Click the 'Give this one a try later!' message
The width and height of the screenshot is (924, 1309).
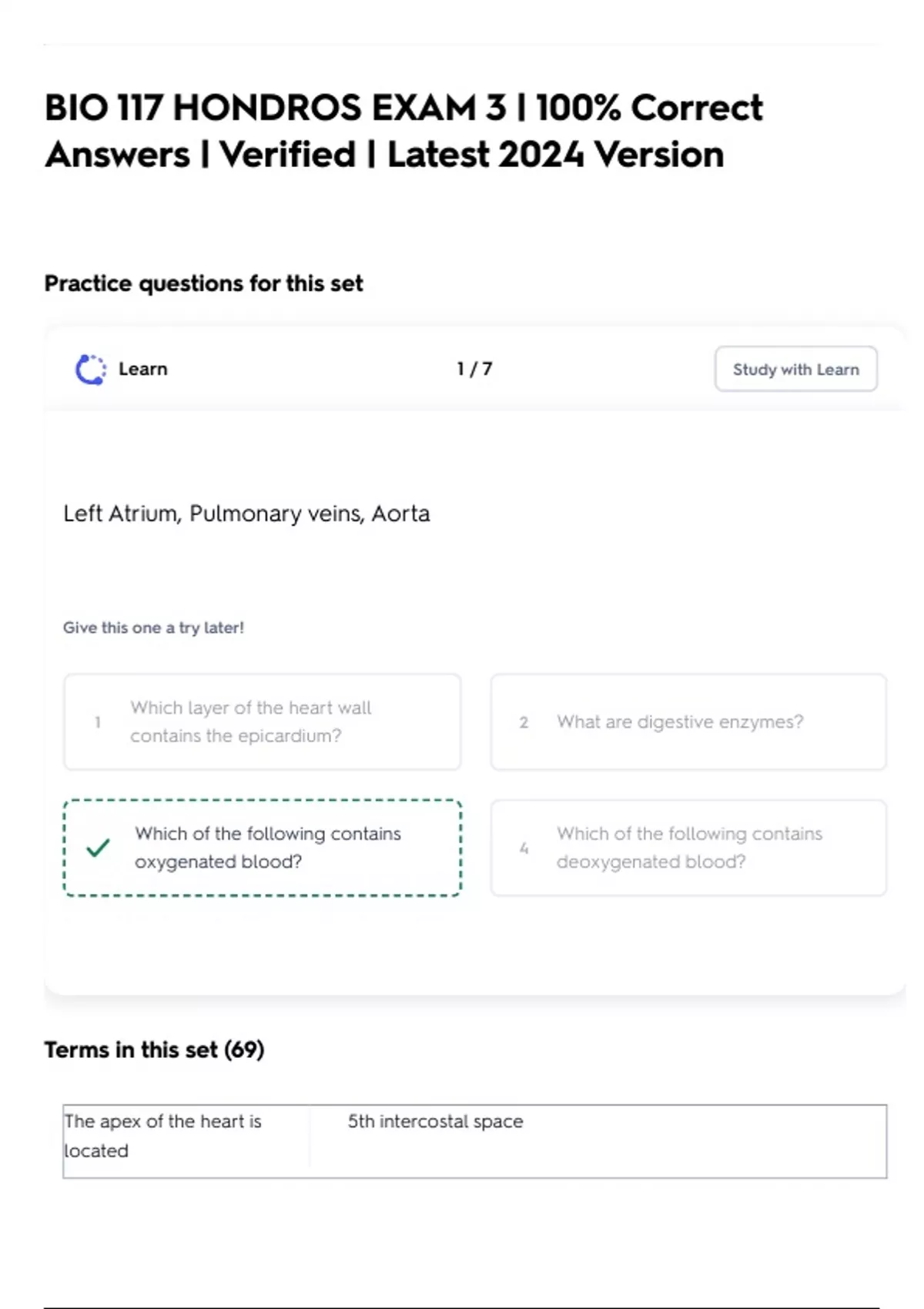coord(153,628)
